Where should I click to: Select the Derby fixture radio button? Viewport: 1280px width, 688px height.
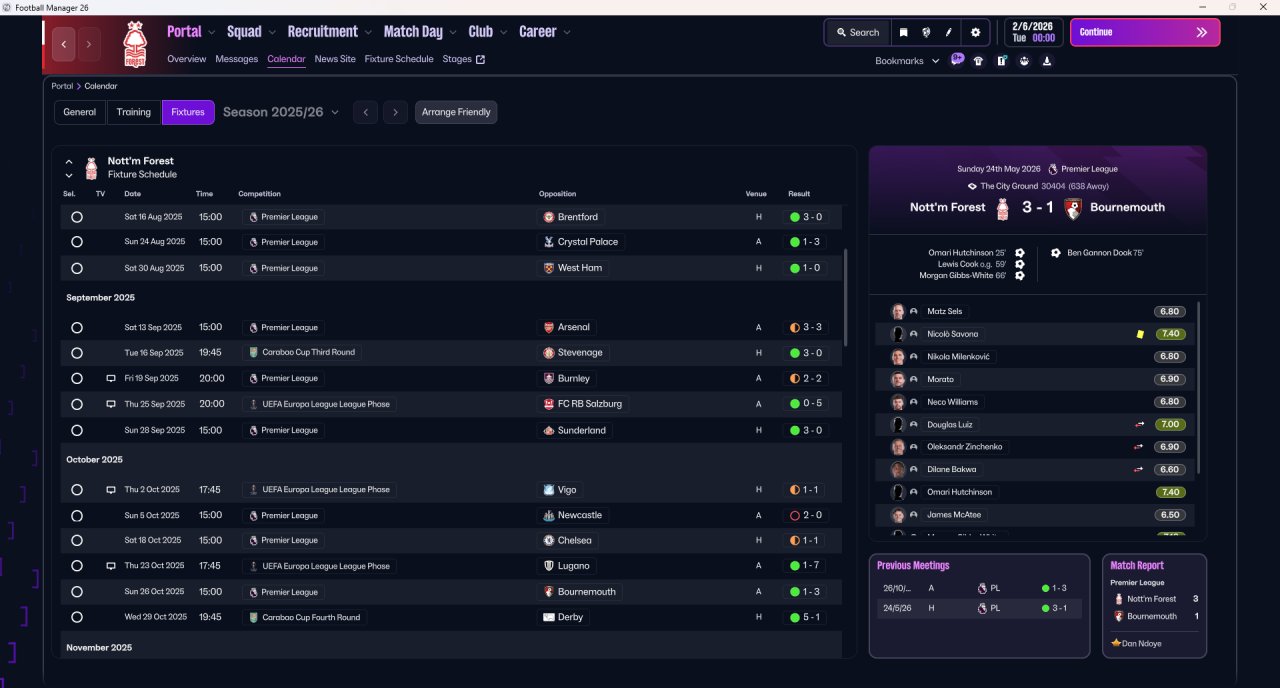point(77,618)
